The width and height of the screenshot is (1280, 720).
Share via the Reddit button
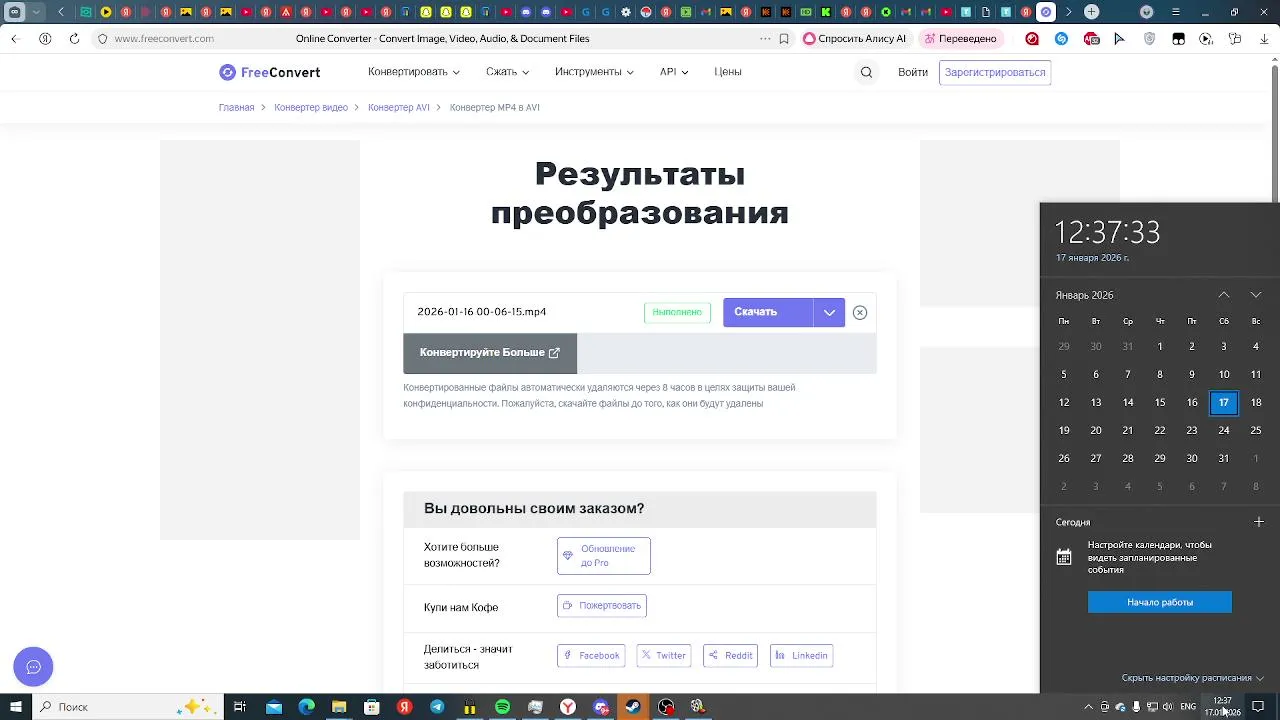pyautogui.click(x=730, y=656)
